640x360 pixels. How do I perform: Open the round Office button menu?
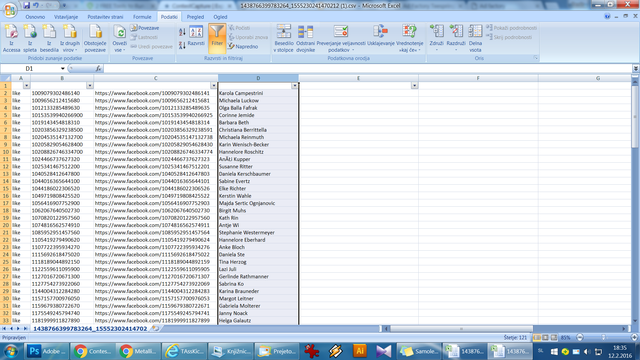[10, 10]
